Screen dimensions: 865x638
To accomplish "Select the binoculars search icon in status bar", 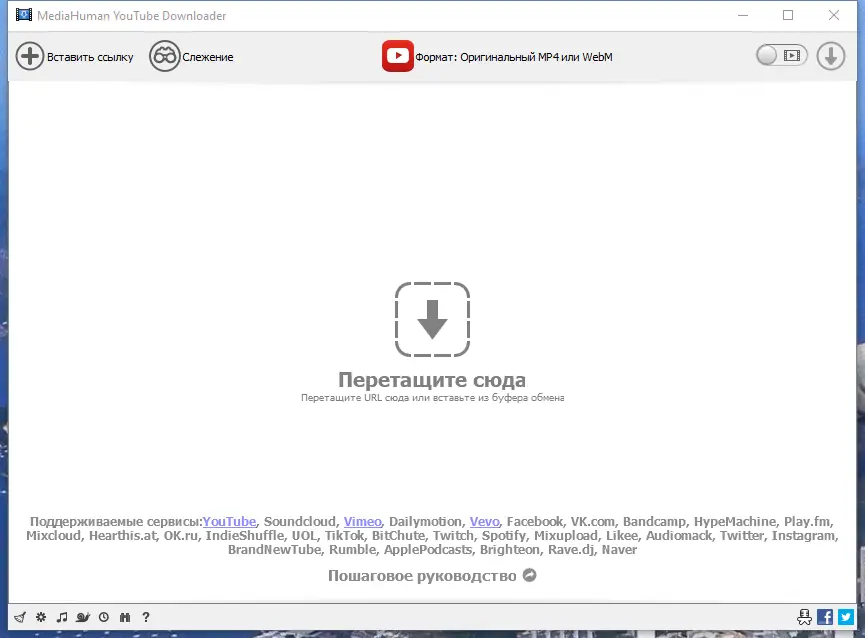I will pos(123,617).
